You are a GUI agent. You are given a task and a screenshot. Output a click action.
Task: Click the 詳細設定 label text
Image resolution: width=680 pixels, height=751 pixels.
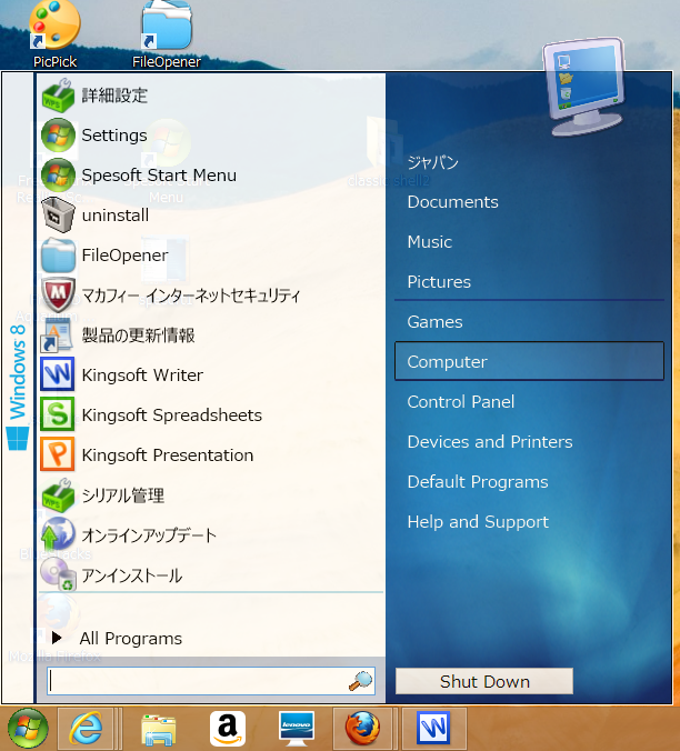pos(114,95)
